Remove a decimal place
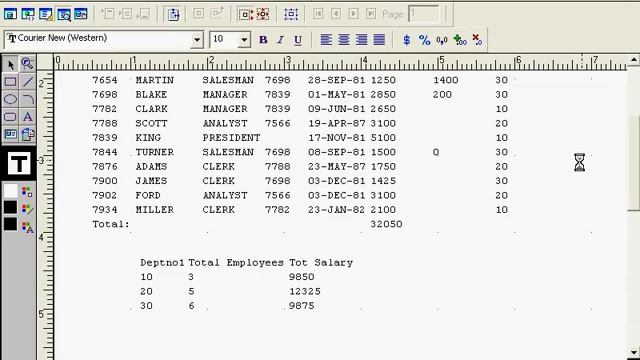Viewport: 640px width, 360px height. (x=477, y=40)
